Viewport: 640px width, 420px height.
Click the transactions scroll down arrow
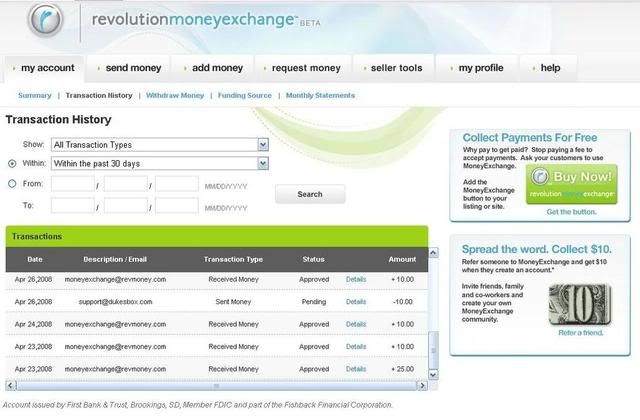(433, 374)
